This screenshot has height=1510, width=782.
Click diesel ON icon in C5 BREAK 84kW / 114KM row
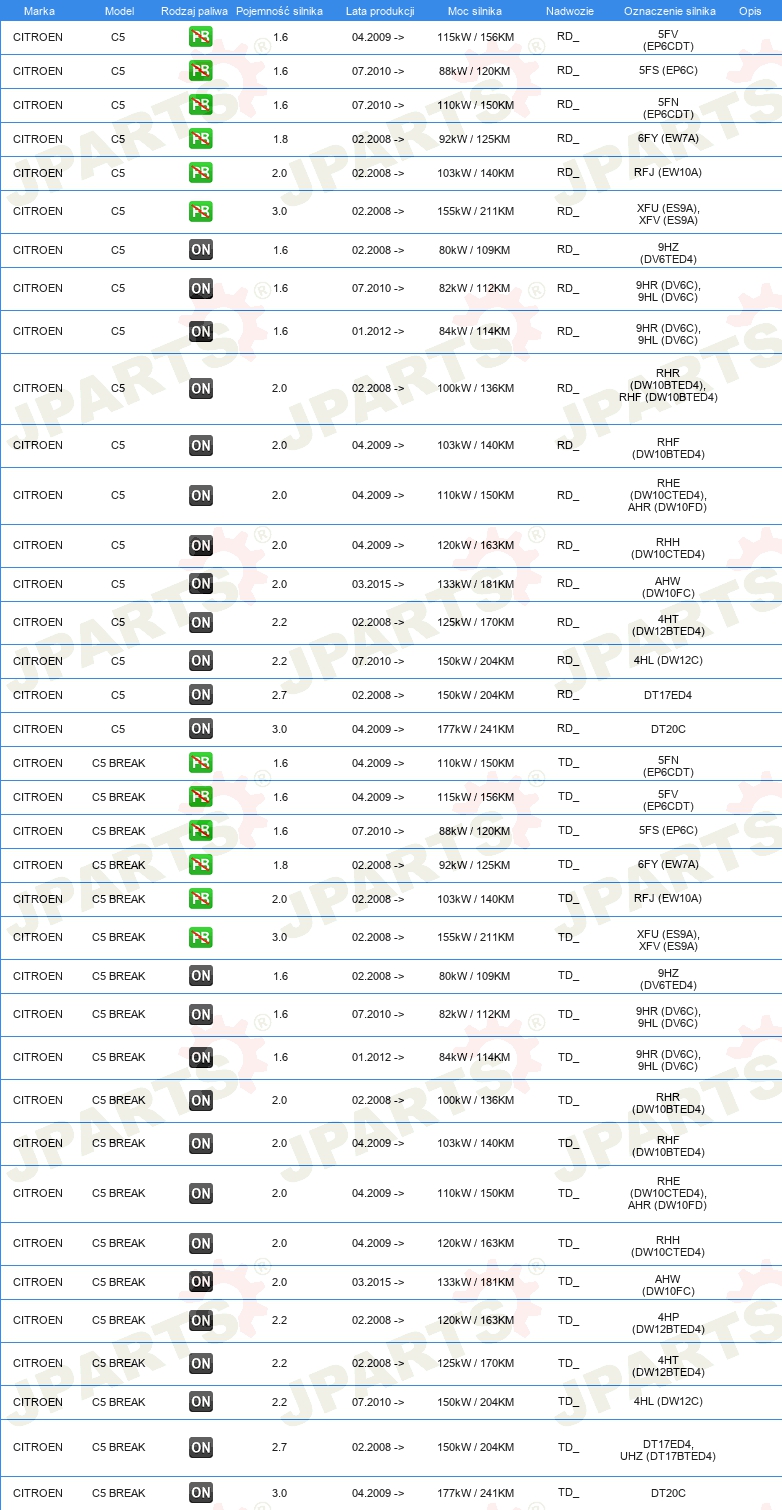[200, 1057]
